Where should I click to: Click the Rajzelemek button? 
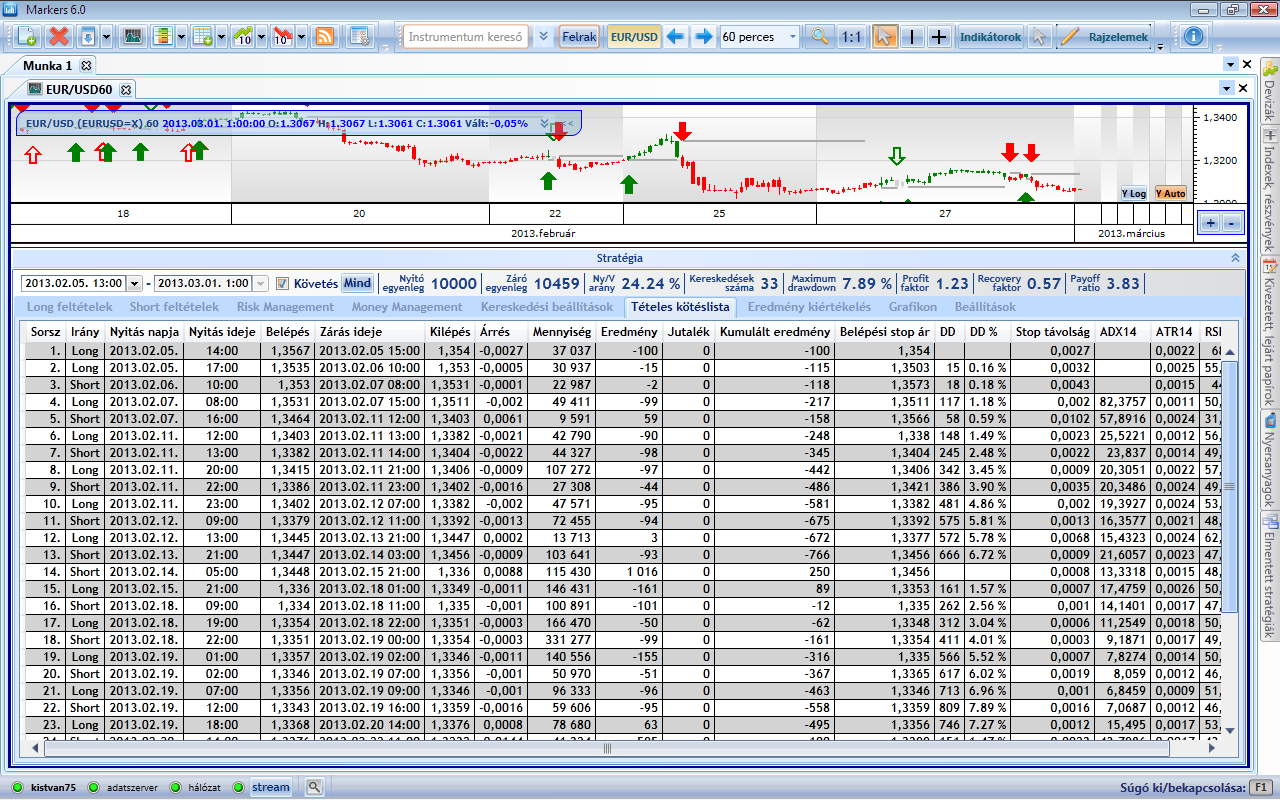point(1103,37)
